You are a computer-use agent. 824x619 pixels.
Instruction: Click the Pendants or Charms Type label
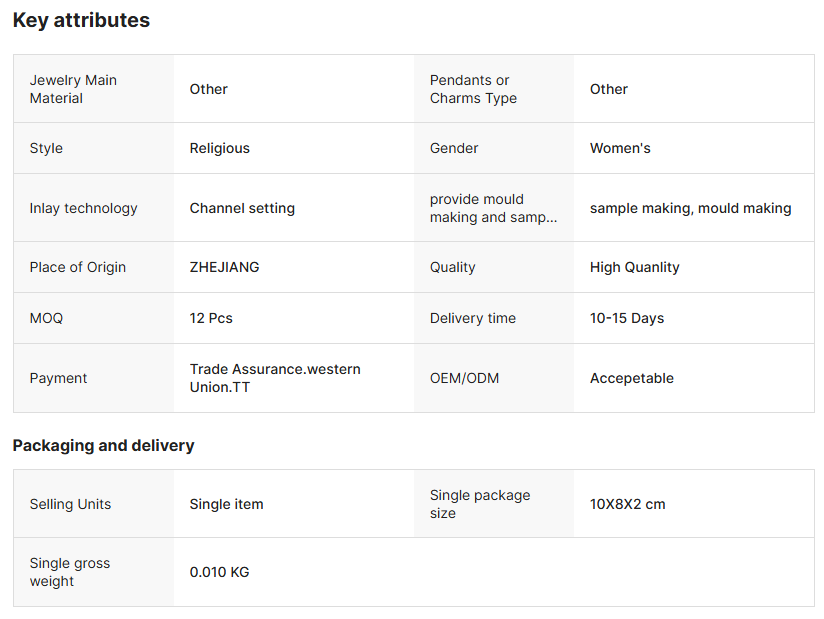coord(473,89)
